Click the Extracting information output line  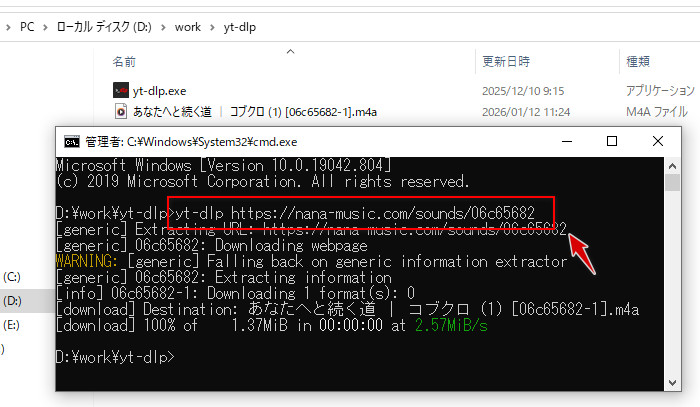(224, 278)
